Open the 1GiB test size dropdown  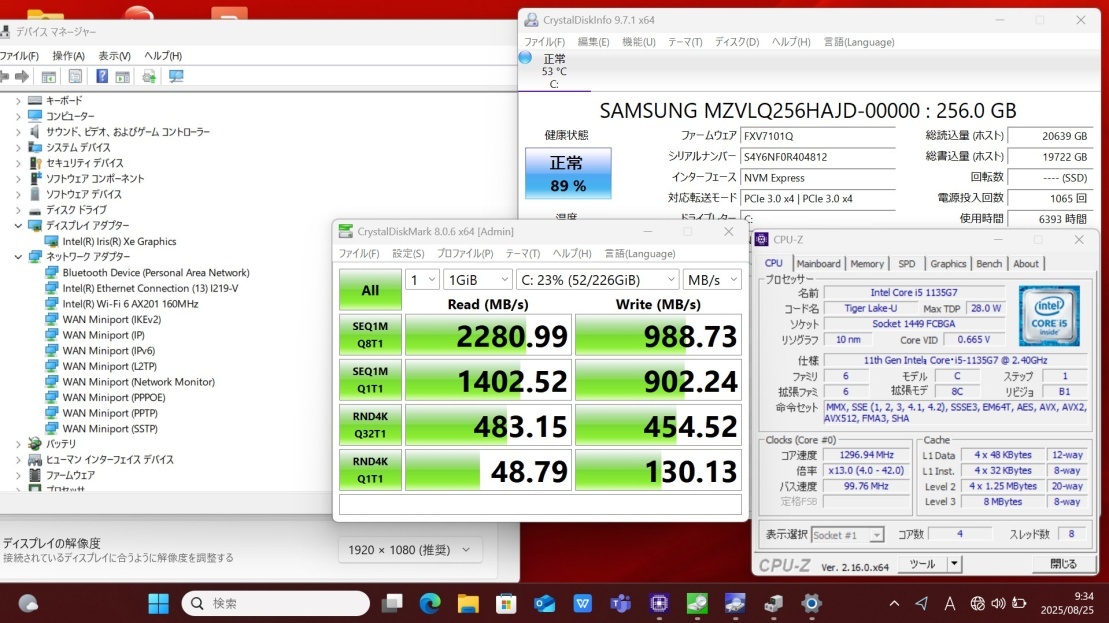(x=477, y=280)
